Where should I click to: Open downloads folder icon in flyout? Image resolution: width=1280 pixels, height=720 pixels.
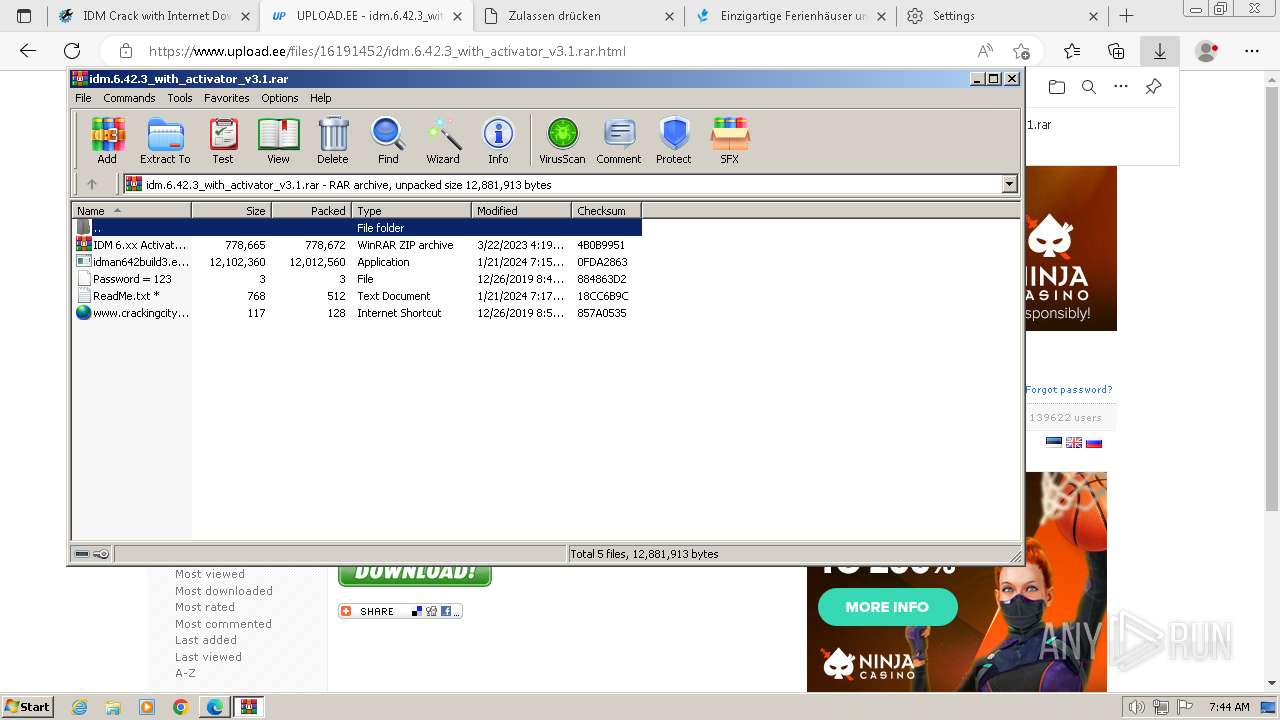[1057, 87]
